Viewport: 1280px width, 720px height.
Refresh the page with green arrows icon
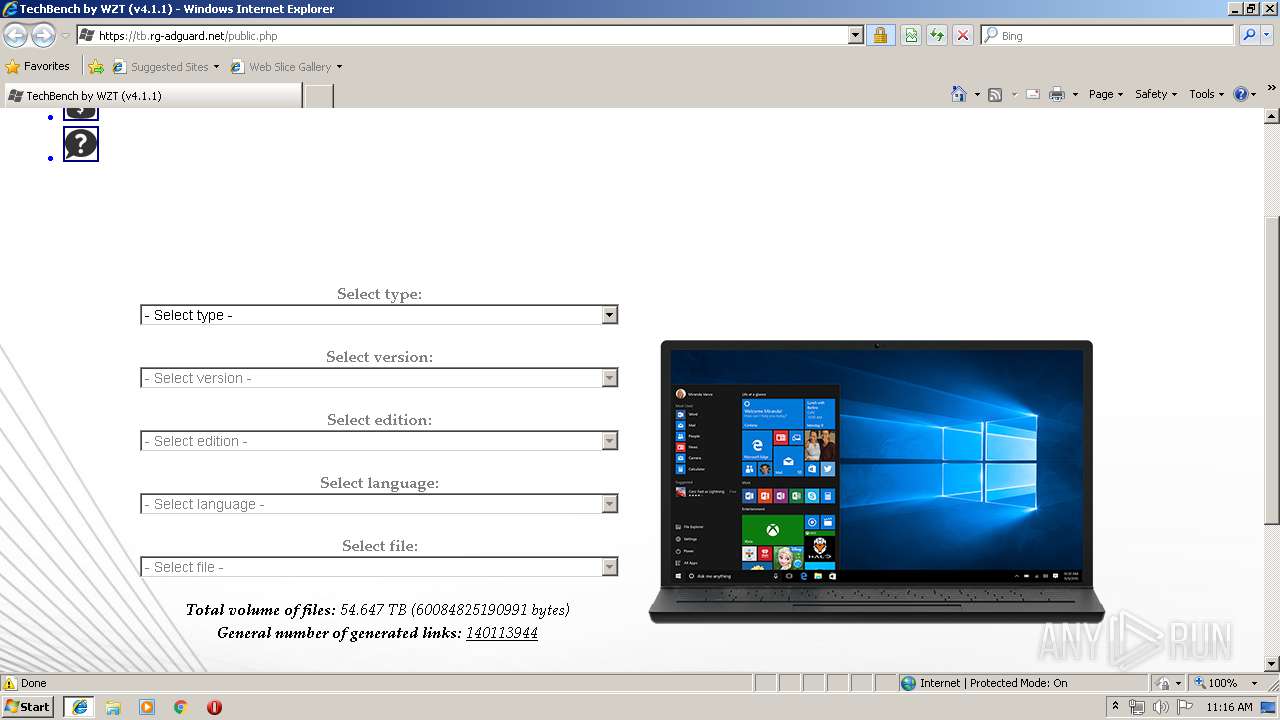(937, 35)
